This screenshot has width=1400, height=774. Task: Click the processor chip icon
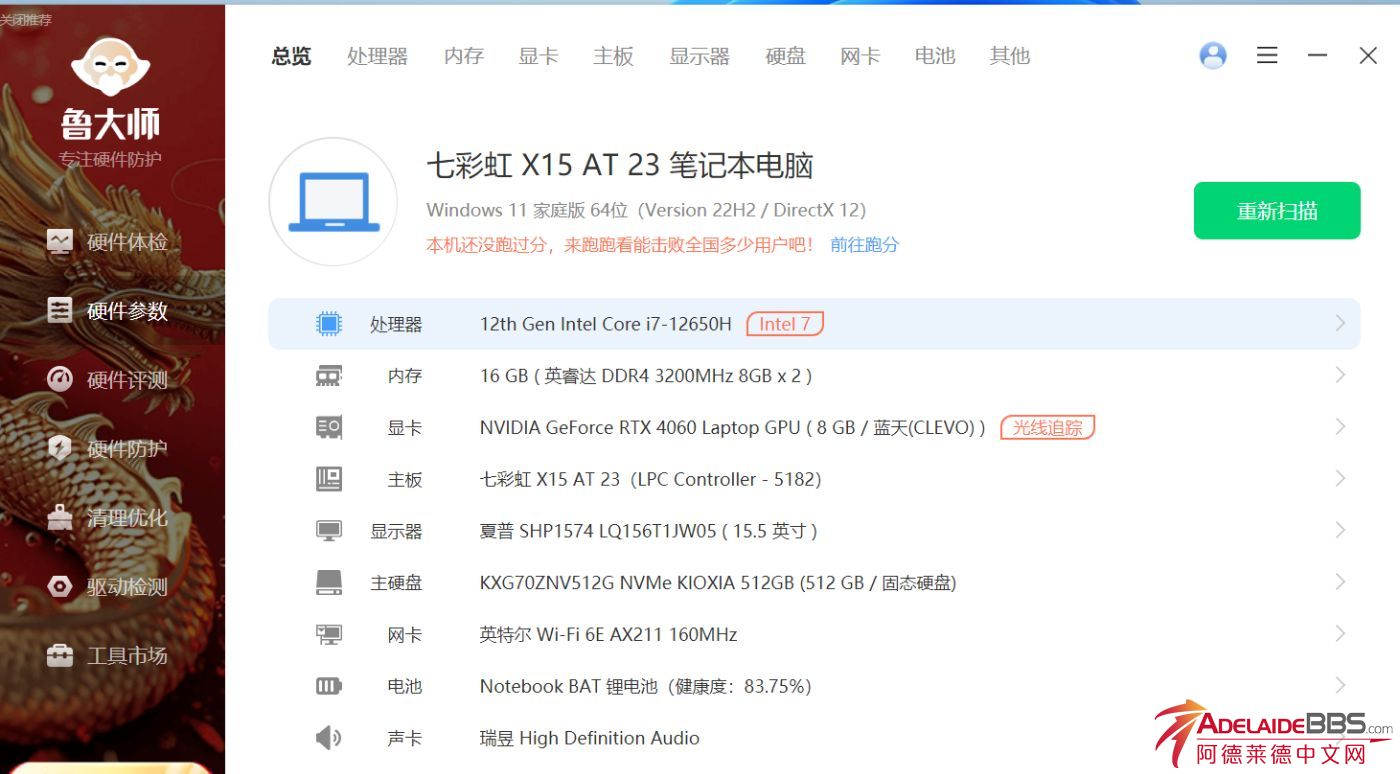click(x=328, y=324)
